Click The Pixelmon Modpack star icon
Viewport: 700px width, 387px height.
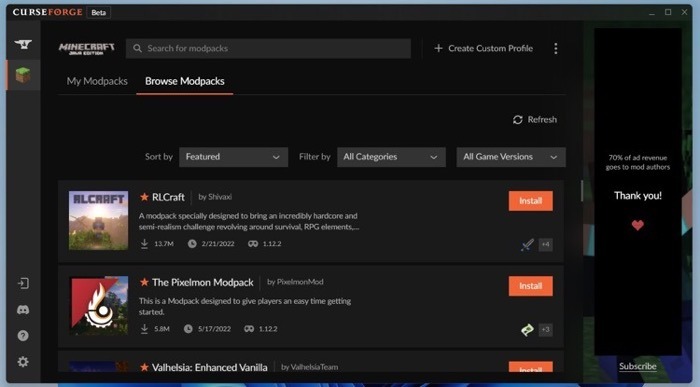pos(144,282)
